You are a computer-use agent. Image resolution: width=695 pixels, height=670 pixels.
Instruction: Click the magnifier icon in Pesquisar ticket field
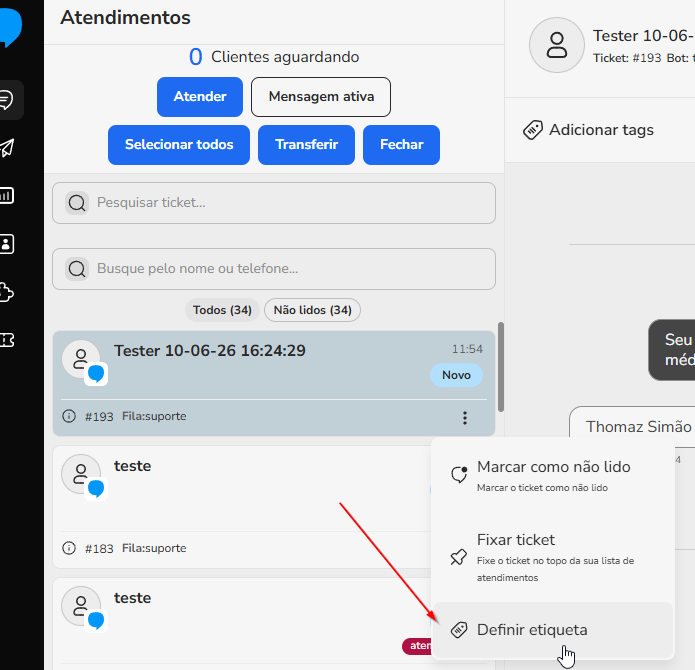(77, 203)
